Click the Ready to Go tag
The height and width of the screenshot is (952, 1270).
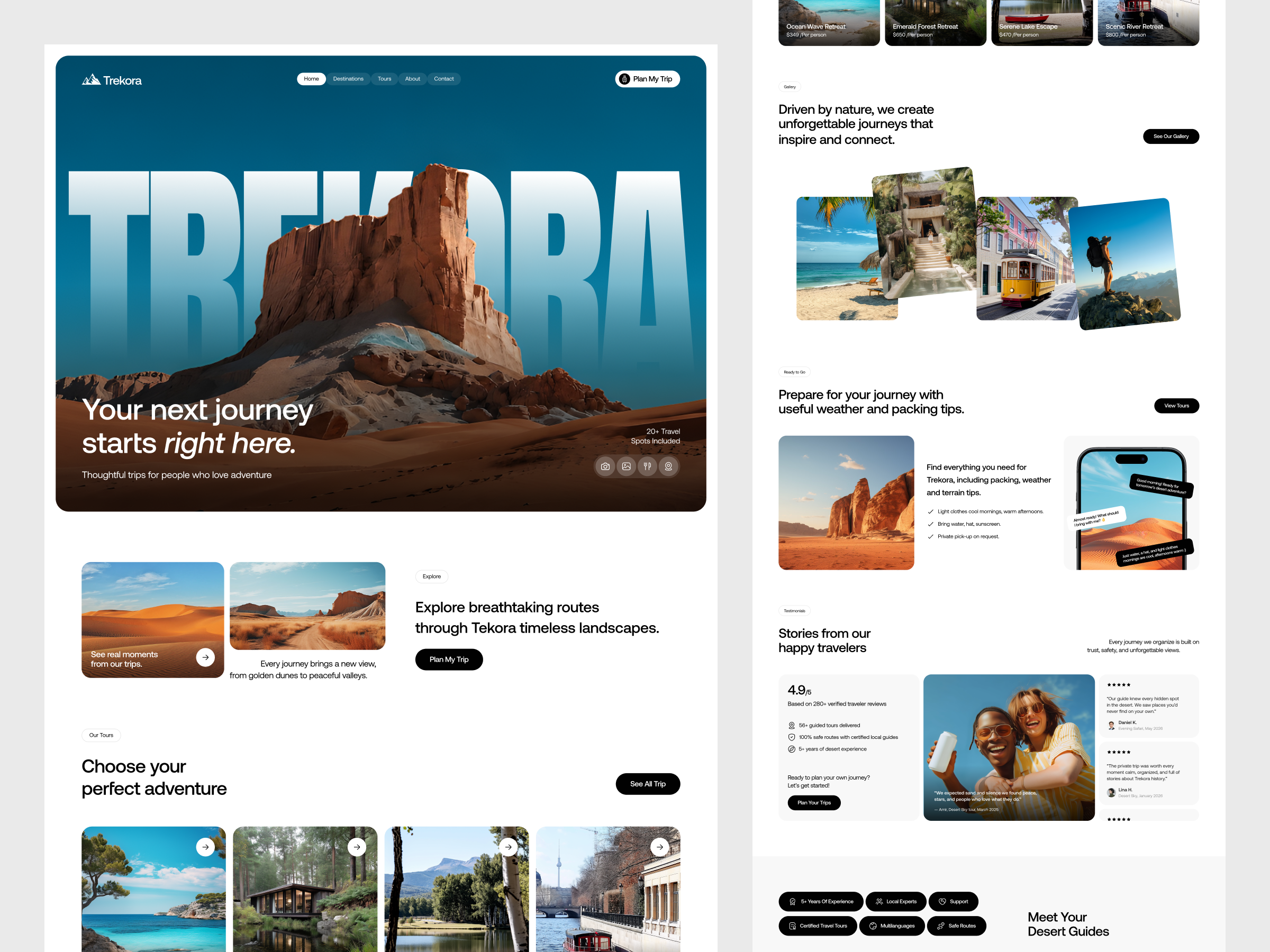pyautogui.click(x=794, y=372)
